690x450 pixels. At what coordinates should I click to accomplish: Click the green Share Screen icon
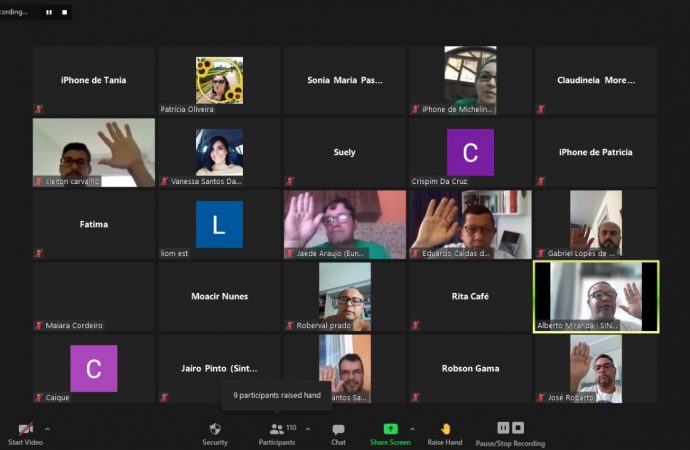tap(390, 428)
